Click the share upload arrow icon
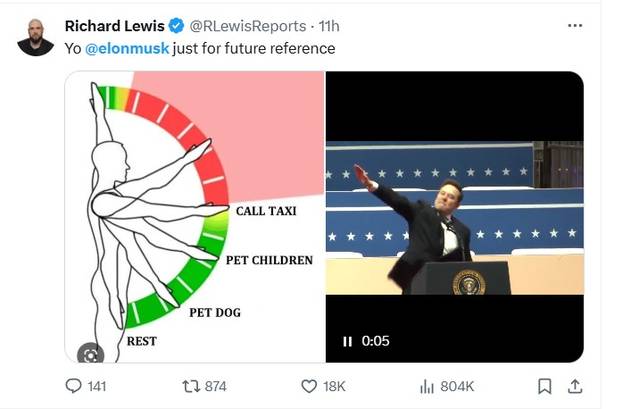The width and height of the screenshot is (622, 409). coord(575,386)
